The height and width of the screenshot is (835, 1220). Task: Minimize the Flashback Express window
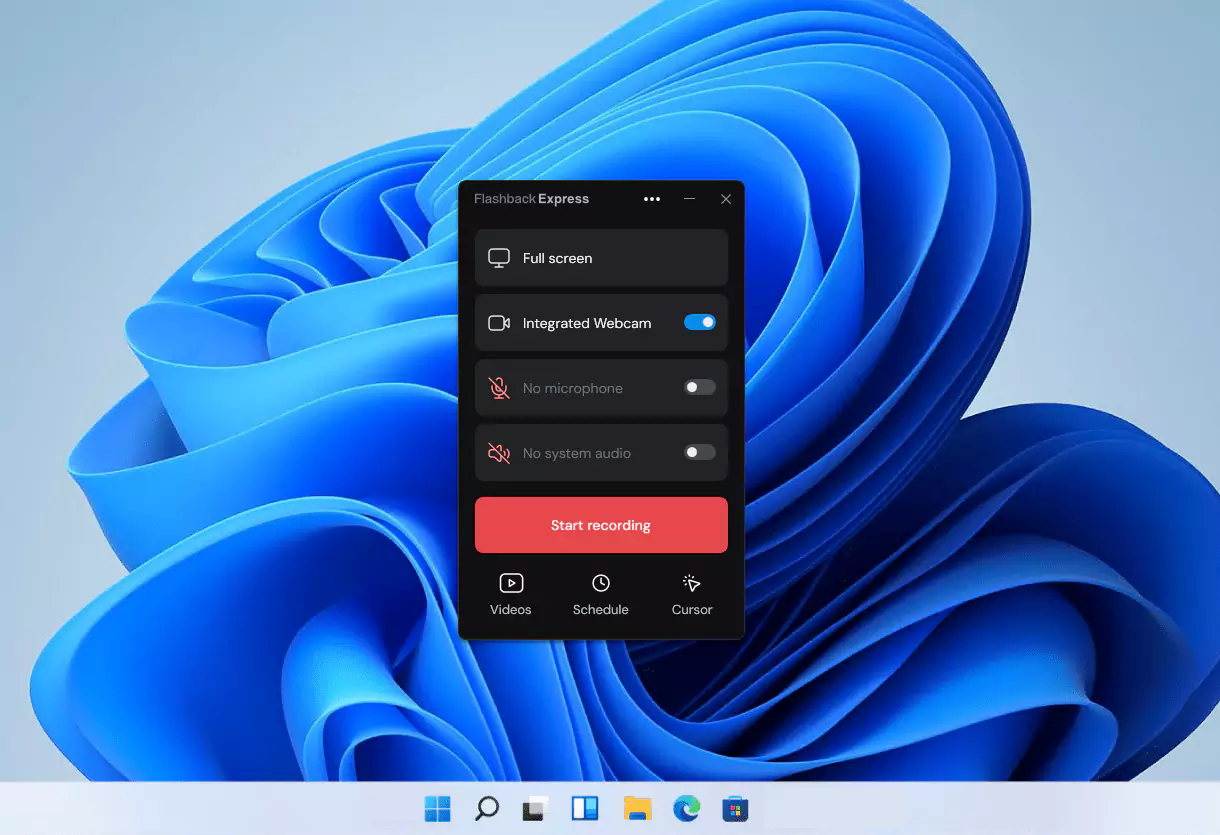tap(689, 199)
